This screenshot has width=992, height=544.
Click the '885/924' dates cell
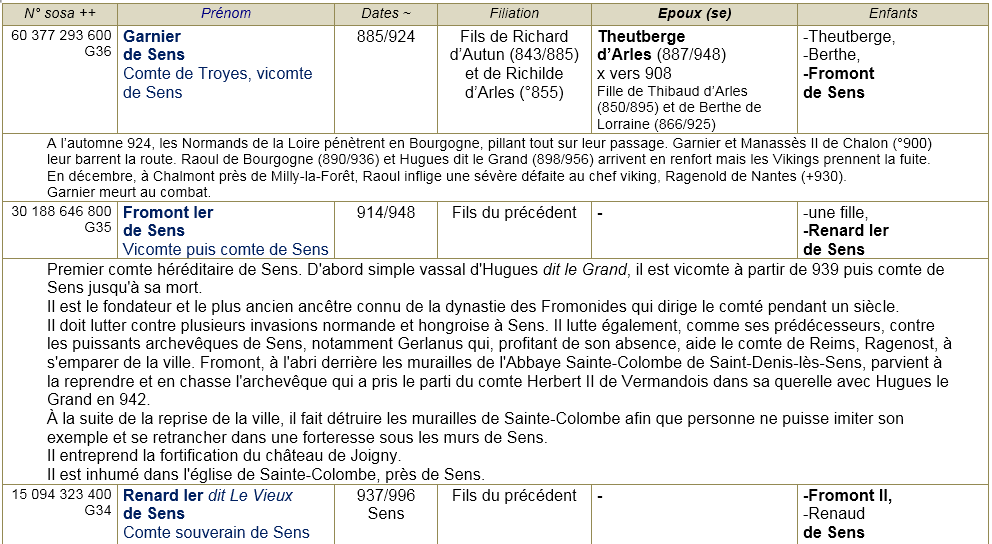click(385, 37)
